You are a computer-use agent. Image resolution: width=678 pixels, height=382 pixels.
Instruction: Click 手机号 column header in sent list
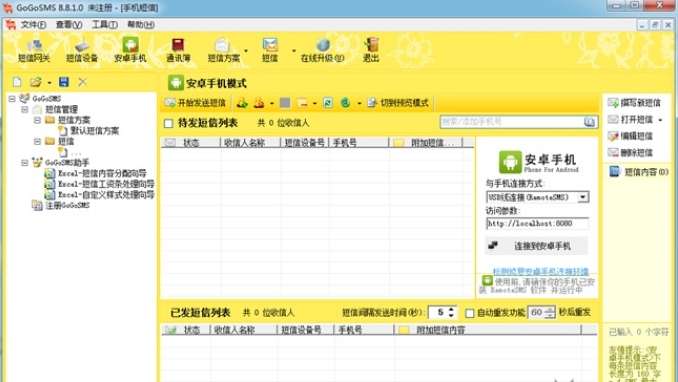point(364,330)
